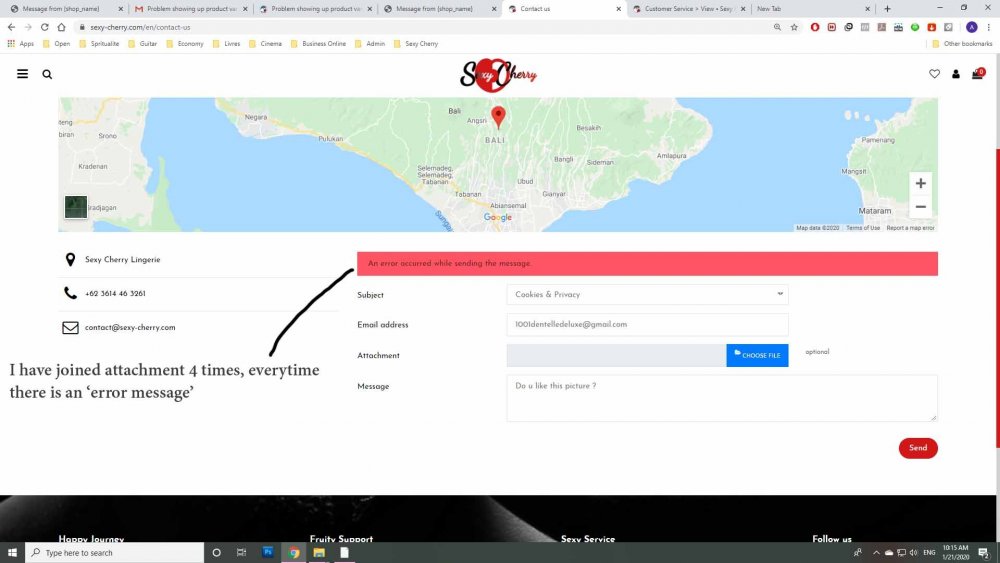Click the red Opera extension icon
The width and height of the screenshot is (1000, 563).
pos(814,27)
